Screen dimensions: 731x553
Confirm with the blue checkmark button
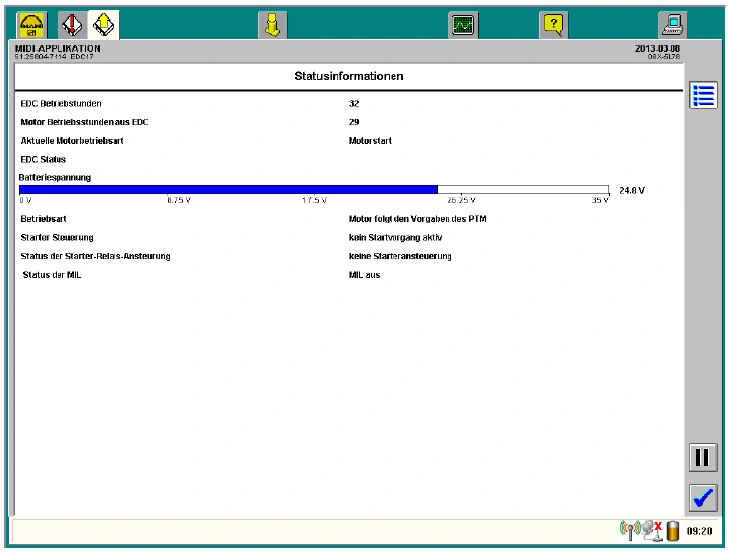[x=703, y=496]
